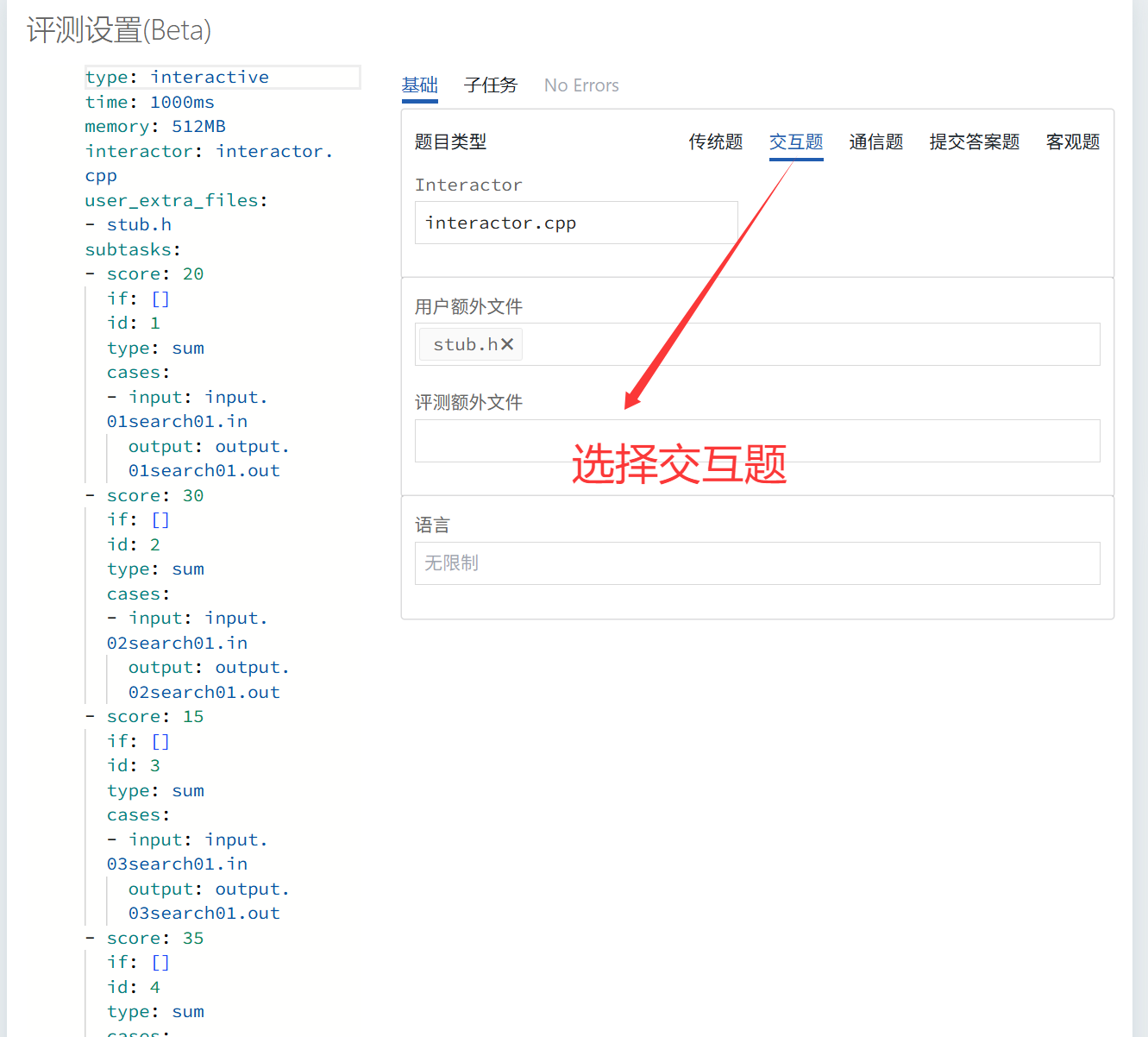Remove the stub.h file tag
The height and width of the screenshot is (1037, 1148).
click(x=507, y=344)
